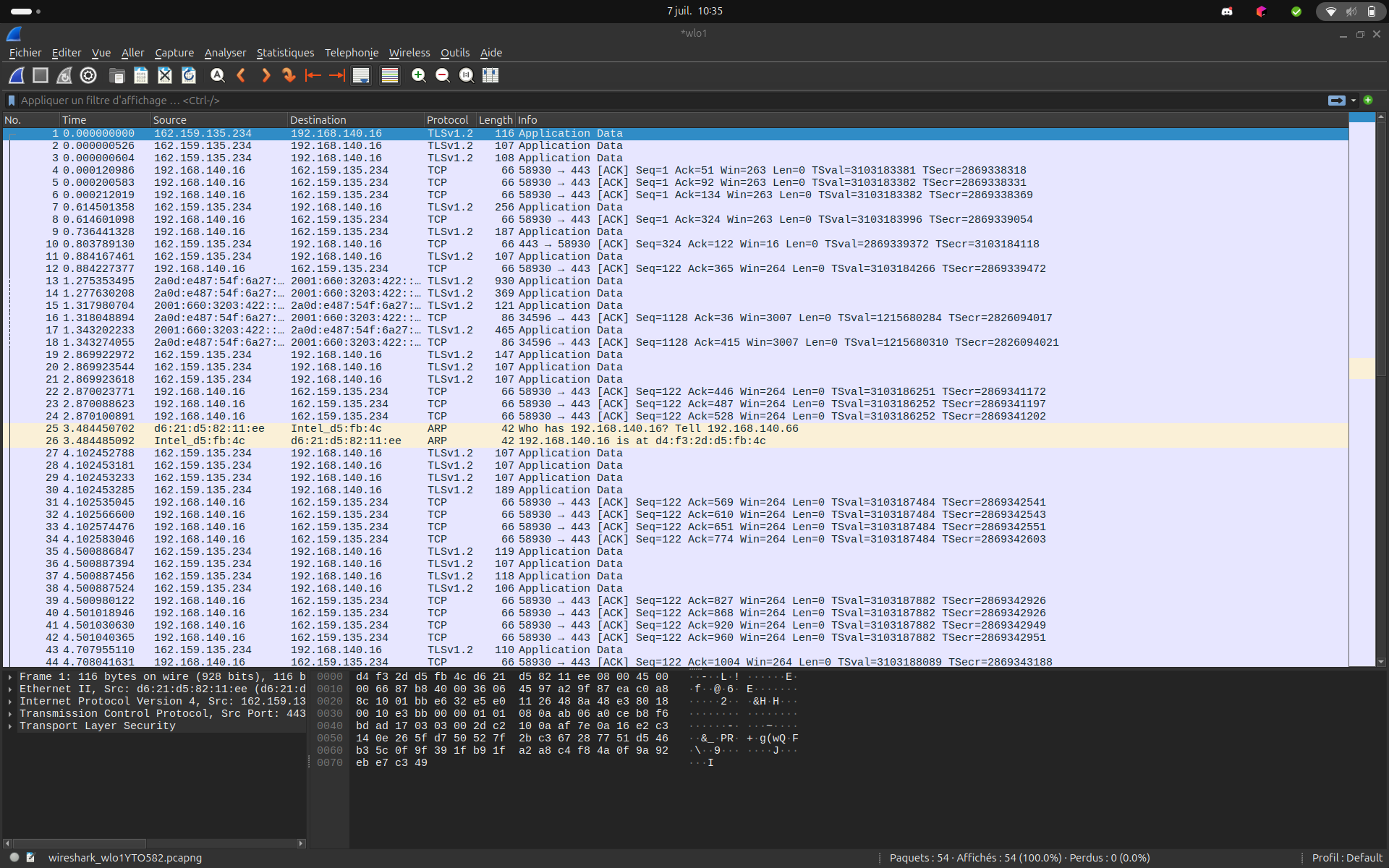Viewport: 1389px width, 868px height.
Task: Sort by the Time column header
Action: tap(104, 120)
